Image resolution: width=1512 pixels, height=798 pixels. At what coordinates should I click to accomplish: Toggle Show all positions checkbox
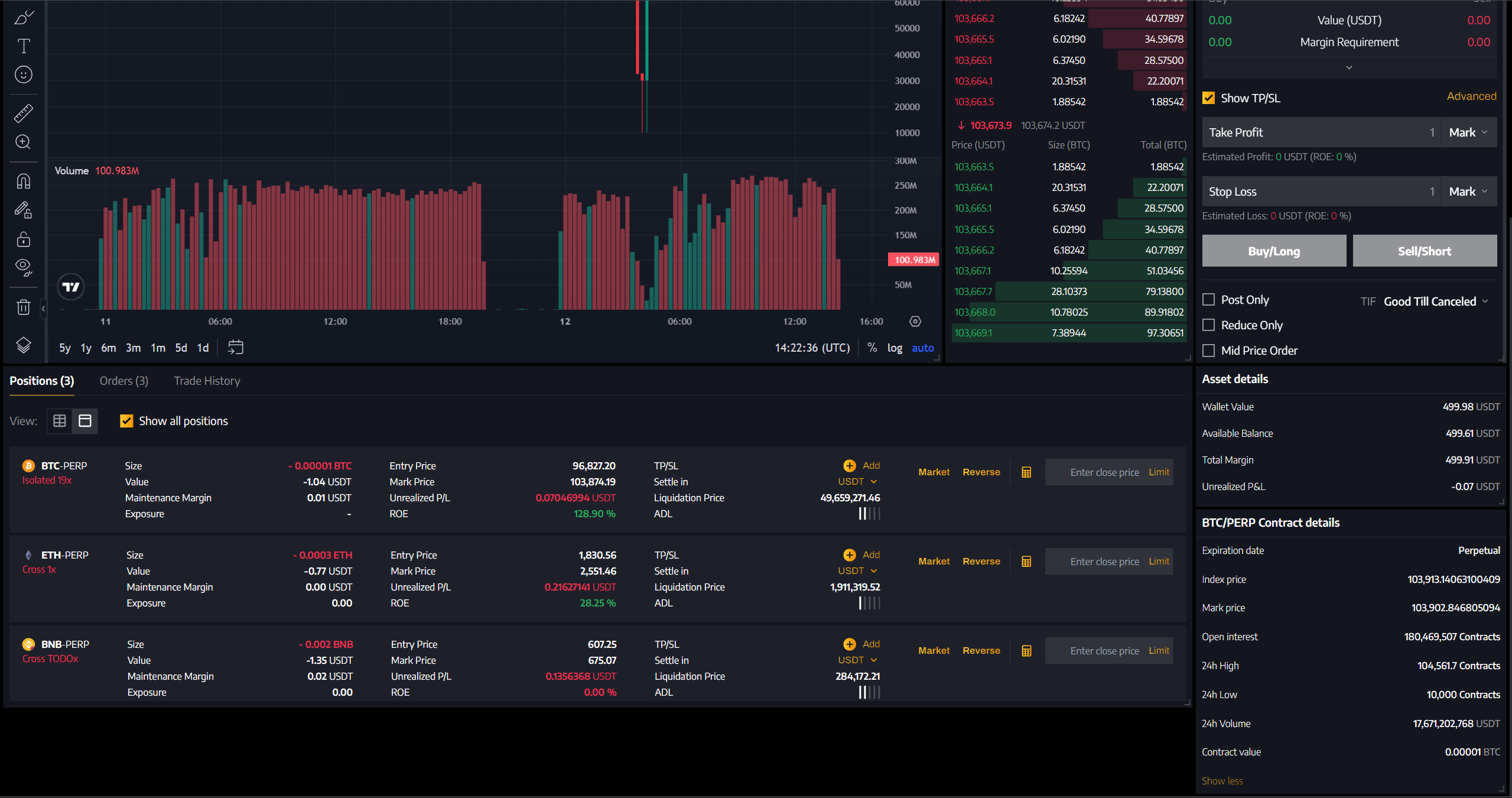point(126,421)
